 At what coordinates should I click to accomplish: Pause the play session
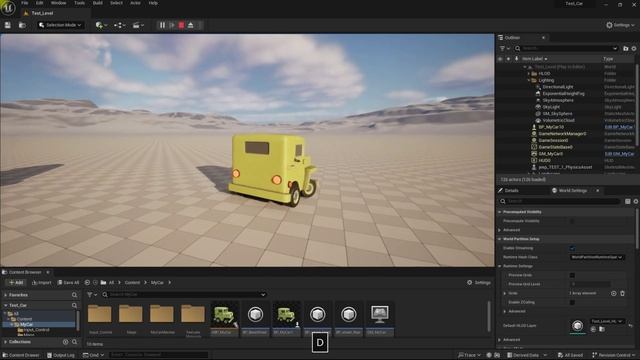pos(162,25)
